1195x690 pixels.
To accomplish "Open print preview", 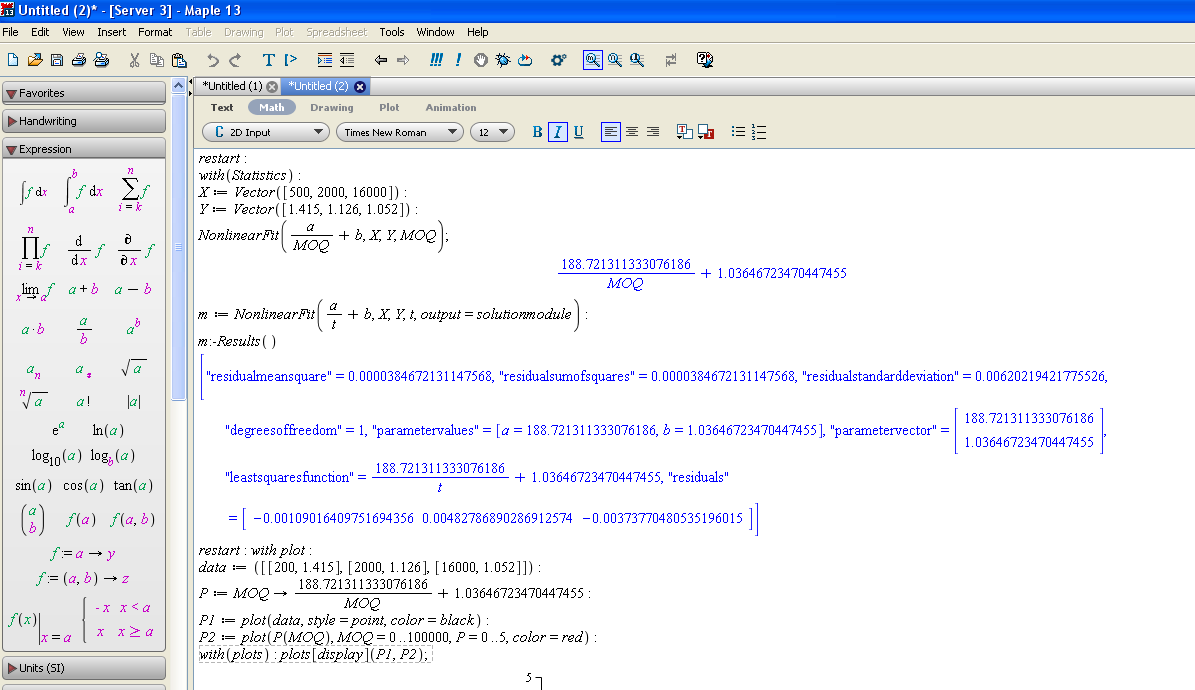I will (x=101, y=60).
